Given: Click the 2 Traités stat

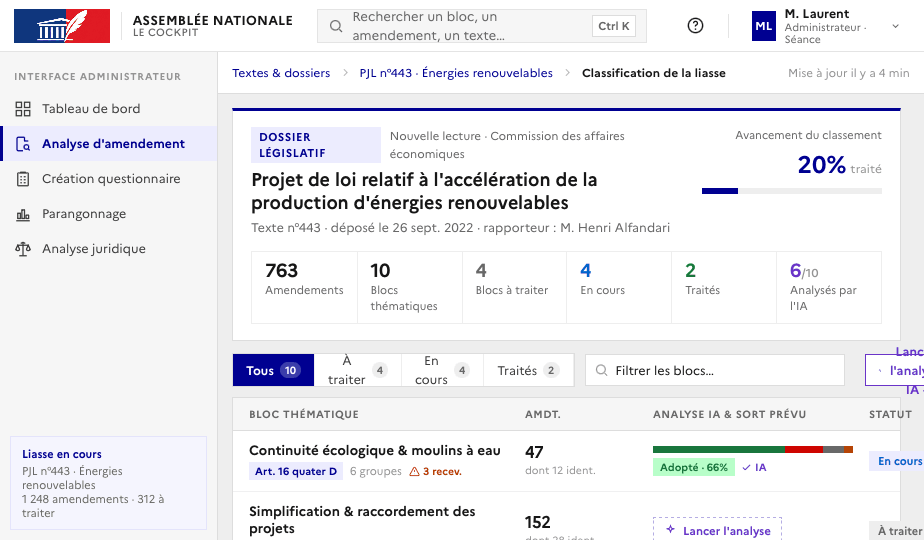Looking at the screenshot, I should (x=724, y=287).
